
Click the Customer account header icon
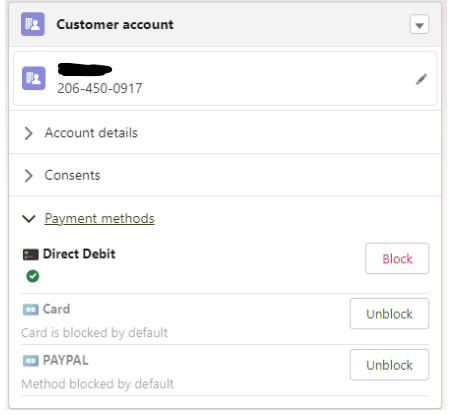[33, 24]
